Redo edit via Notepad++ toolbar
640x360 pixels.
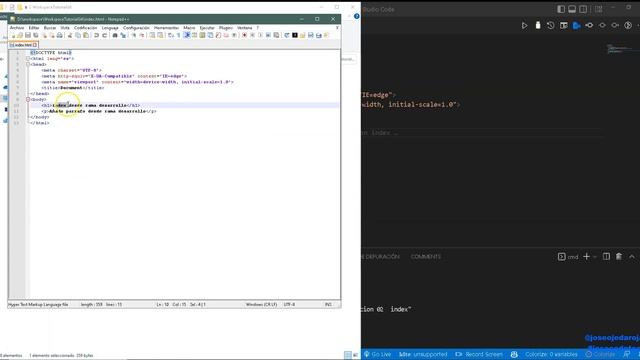(x=104, y=35)
